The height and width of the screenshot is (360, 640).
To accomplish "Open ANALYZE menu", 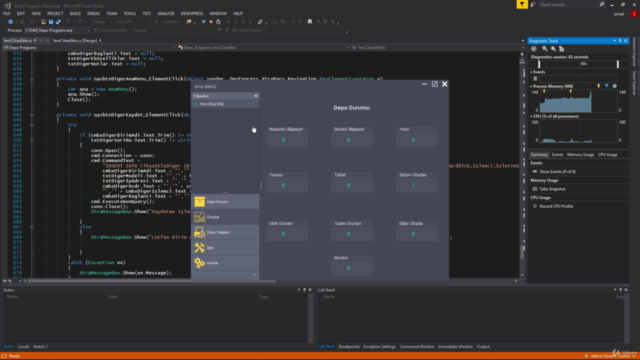I will coord(166,13).
